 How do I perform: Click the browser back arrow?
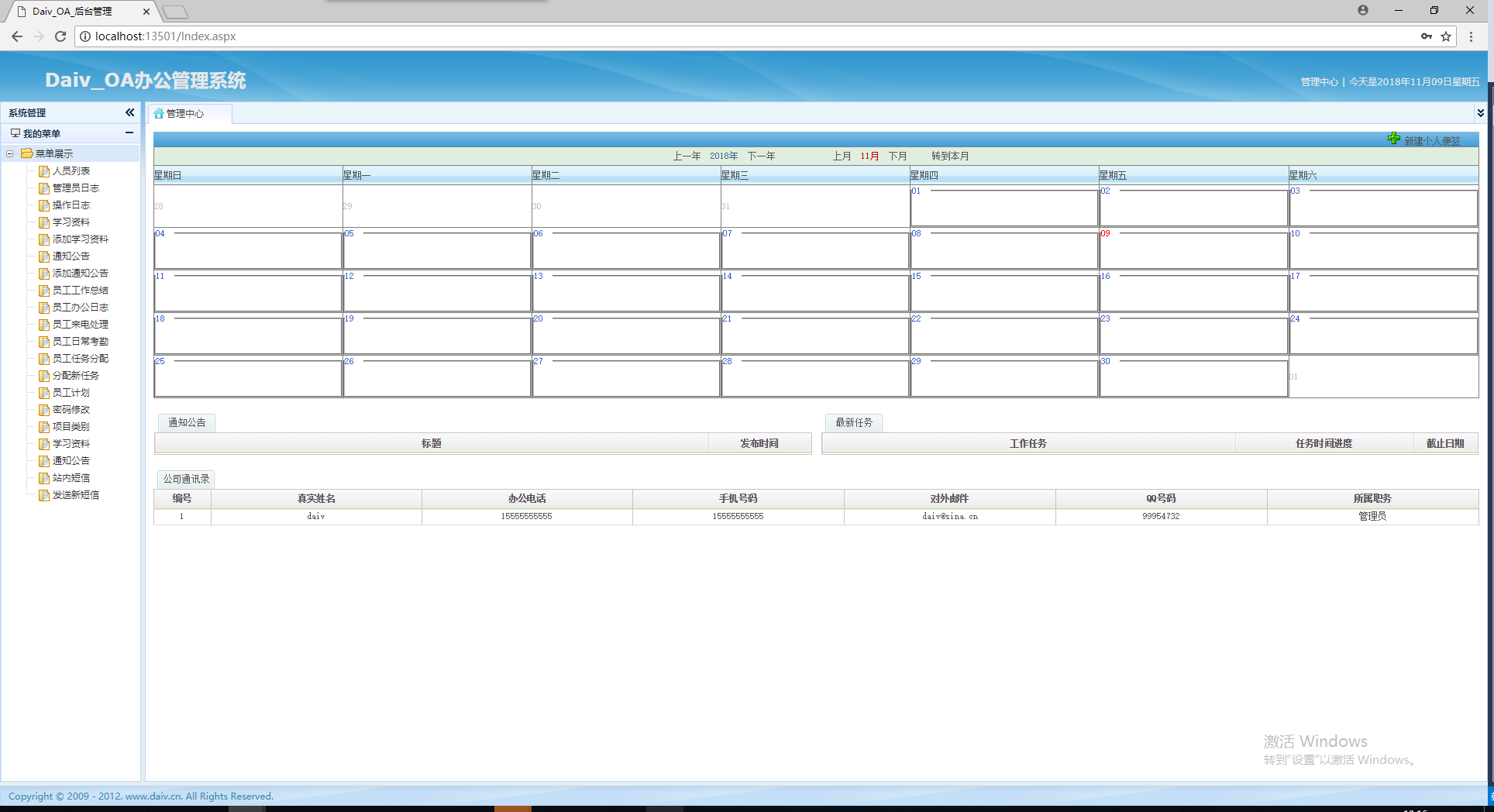(17, 36)
